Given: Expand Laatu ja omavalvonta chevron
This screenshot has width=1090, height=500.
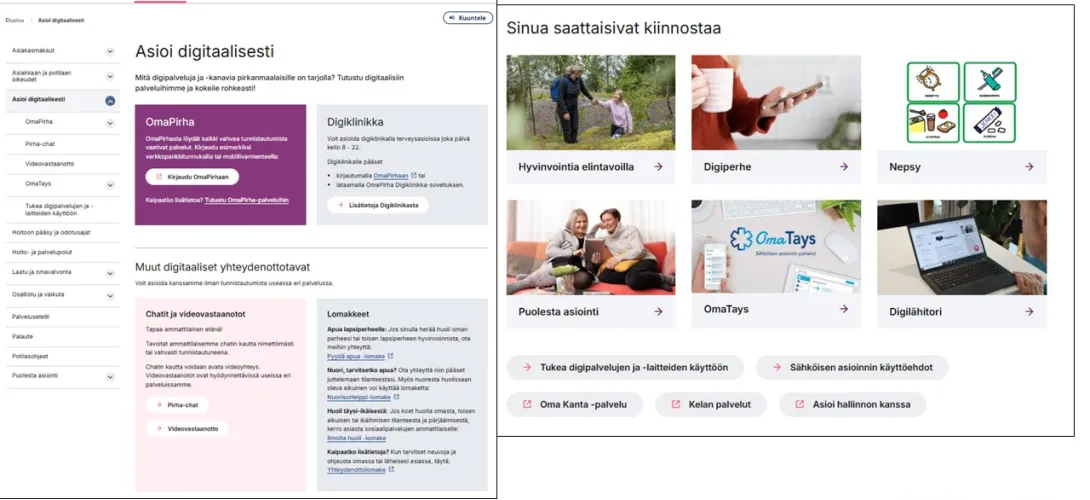Looking at the screenshot, I should pyautogui.click(x=110, y=274).
